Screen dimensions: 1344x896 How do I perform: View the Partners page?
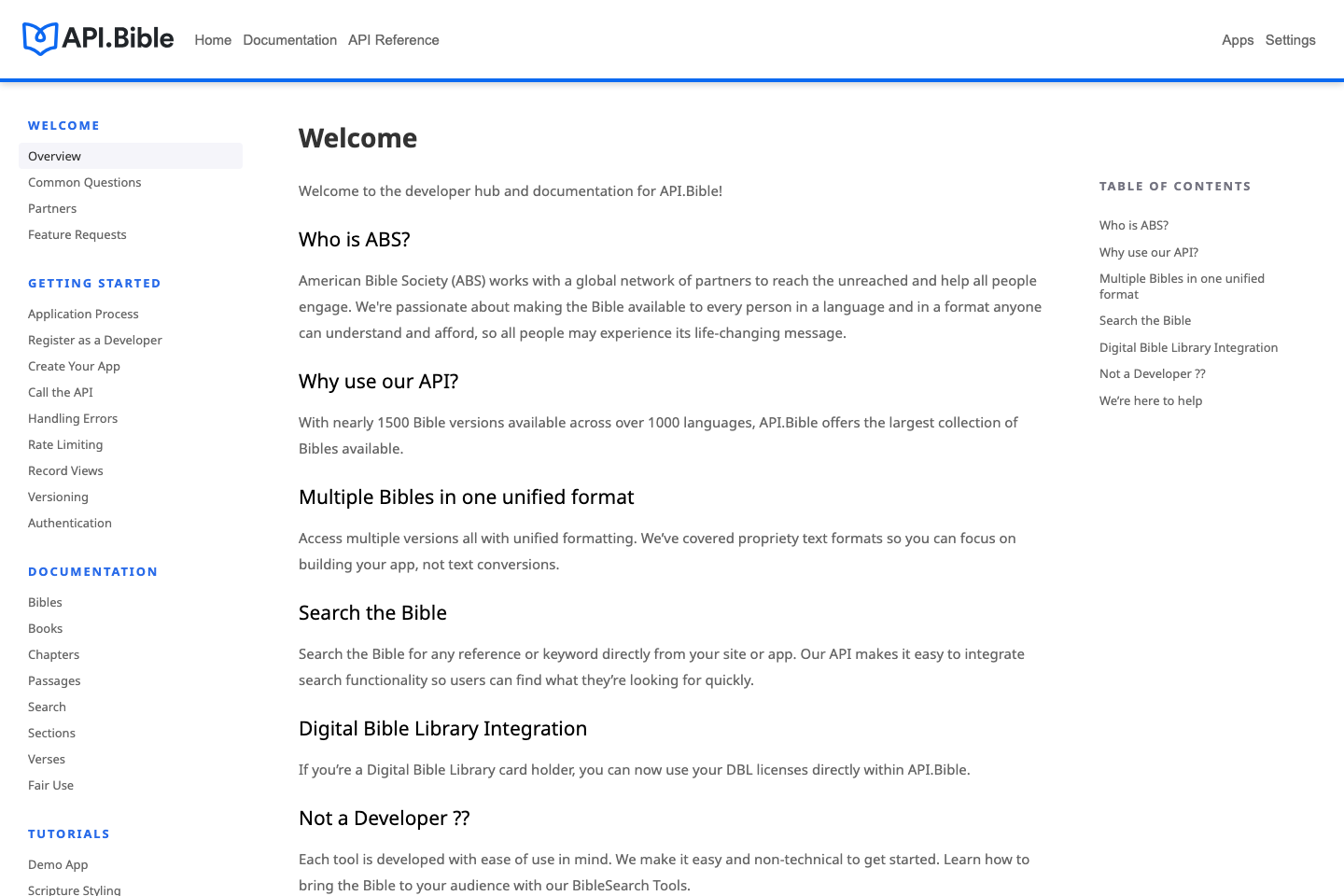tap(52, 208)
